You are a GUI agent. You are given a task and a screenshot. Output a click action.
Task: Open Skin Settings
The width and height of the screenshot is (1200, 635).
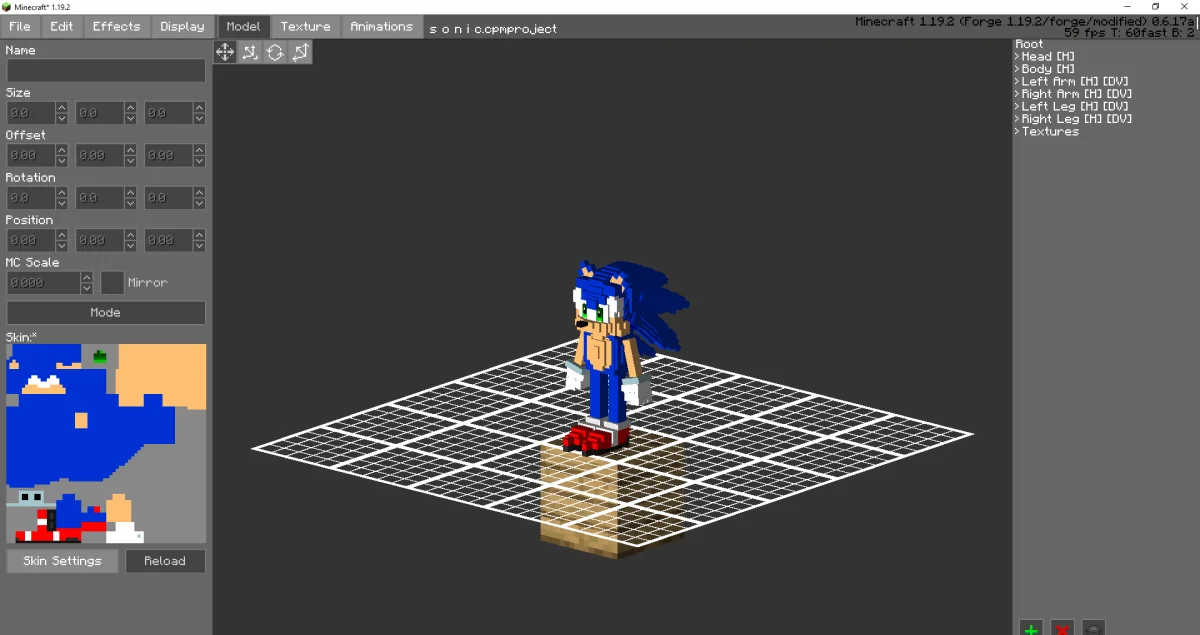click(x=62, y=561)
